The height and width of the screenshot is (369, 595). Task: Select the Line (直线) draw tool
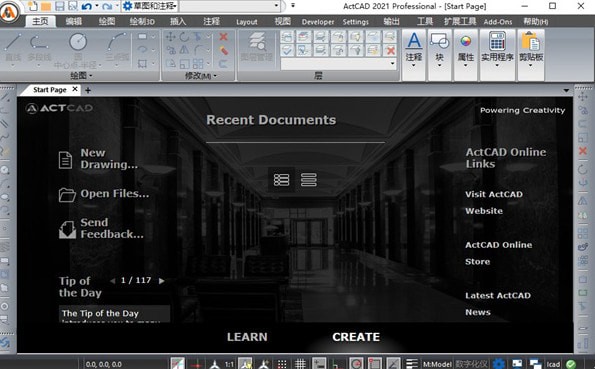13,47
